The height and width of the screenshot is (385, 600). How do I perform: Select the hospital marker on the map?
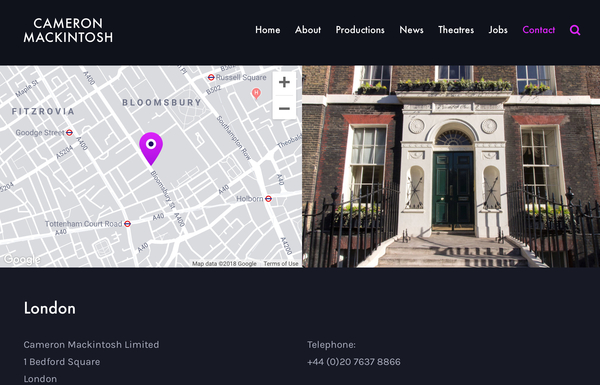pyautogui.click(x=256, y=93)
